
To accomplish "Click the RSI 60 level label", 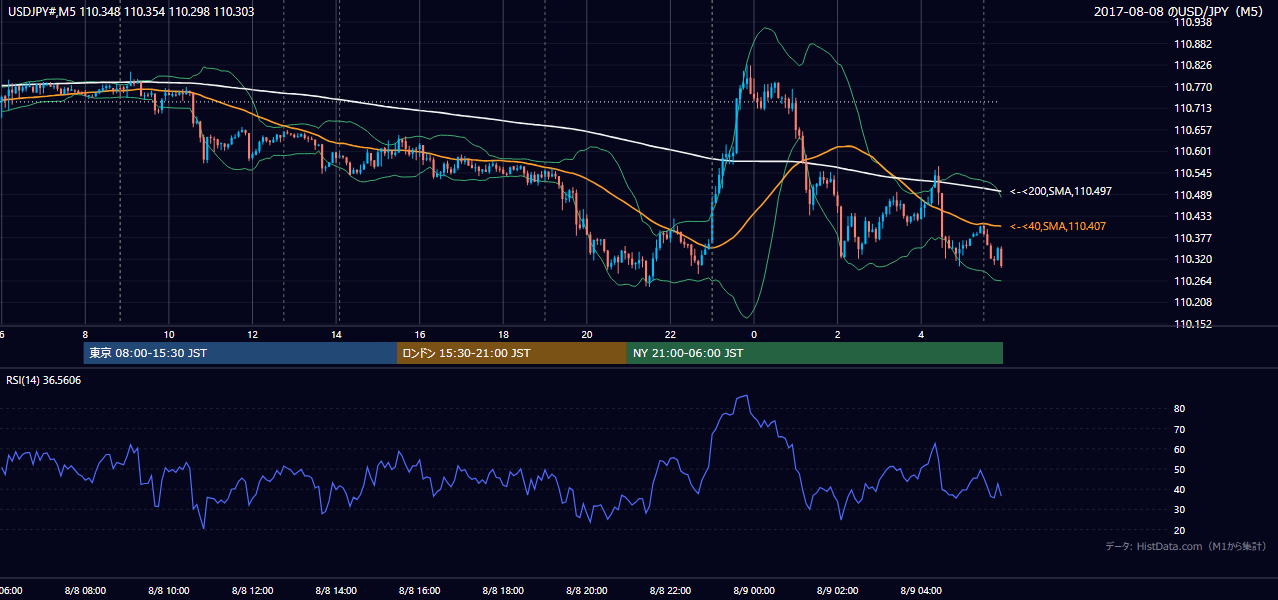I will pyautogui.click(x=1180, y=449).
